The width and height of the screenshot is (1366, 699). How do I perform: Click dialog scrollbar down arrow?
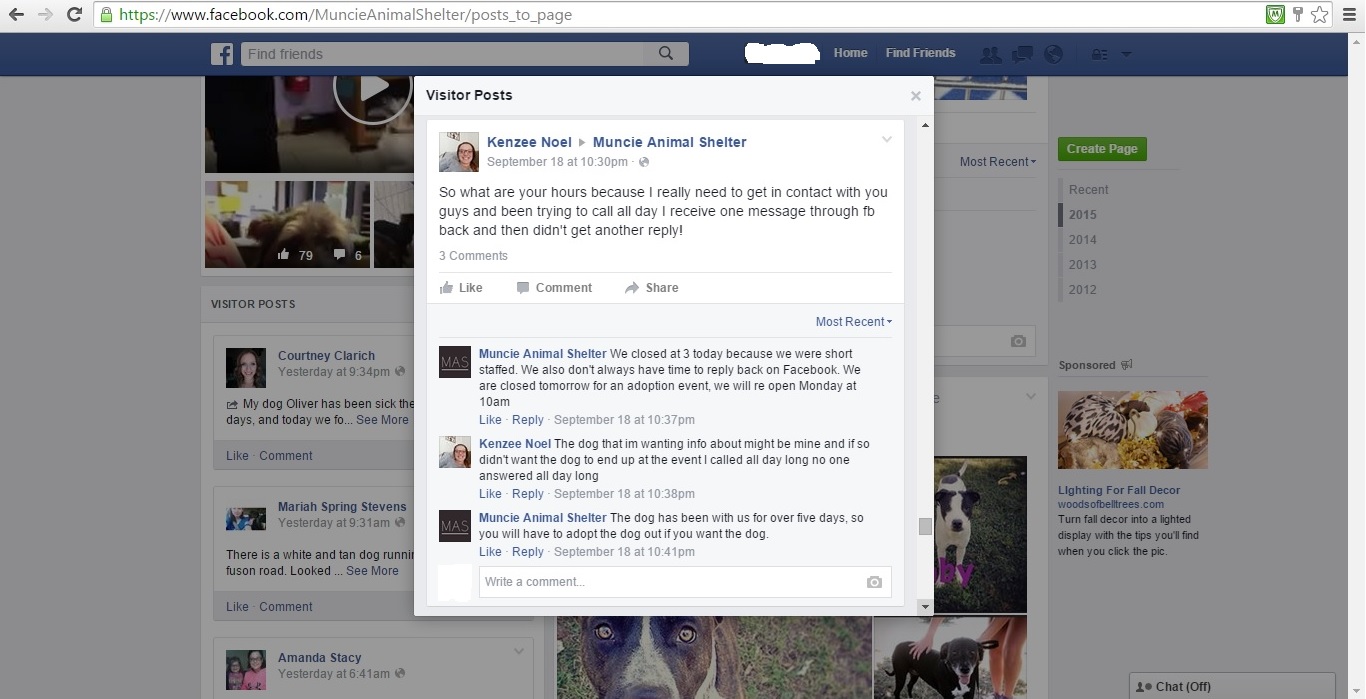924,606
